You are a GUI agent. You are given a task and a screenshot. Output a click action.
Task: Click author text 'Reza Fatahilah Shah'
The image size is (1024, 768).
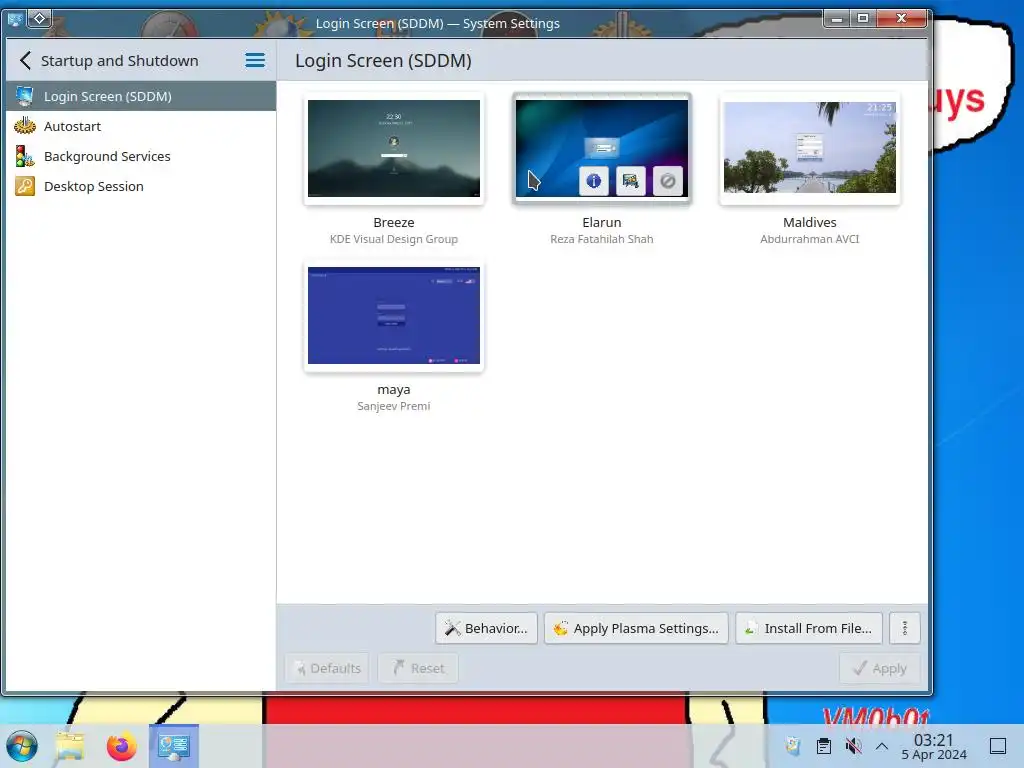pyautogui.click(x=601, y=239)
